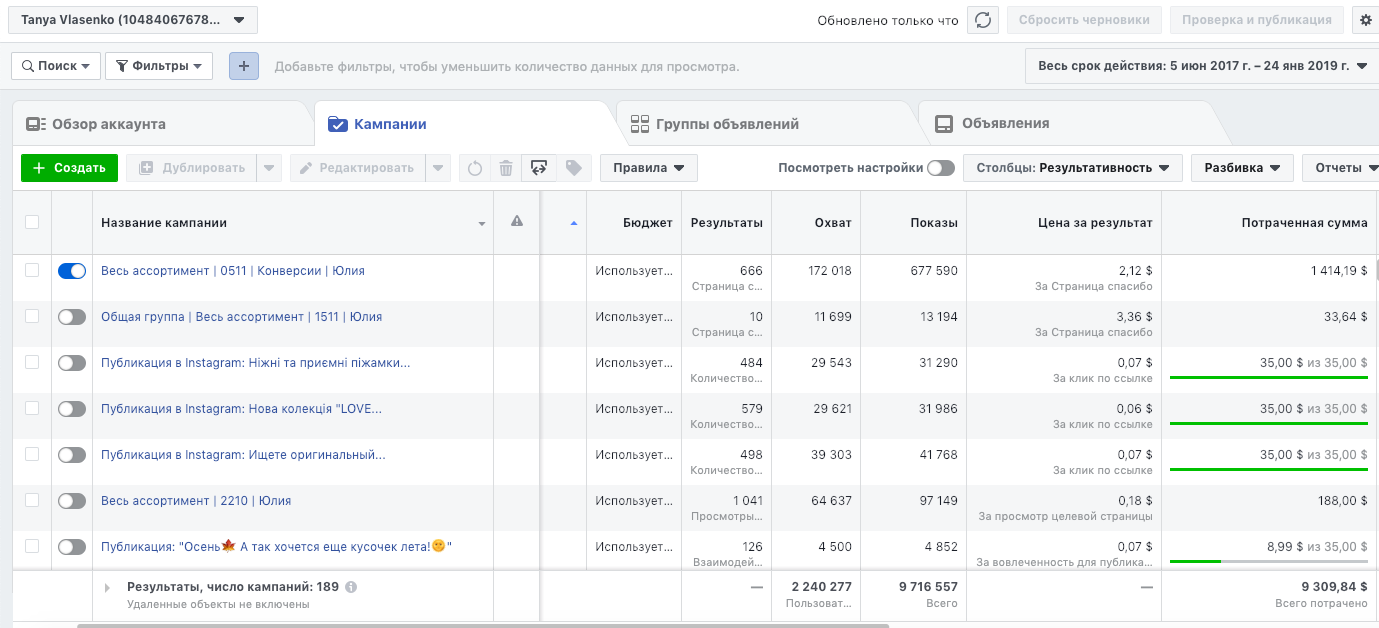Open the Столбцы: Результативность dropdown

1073,168
